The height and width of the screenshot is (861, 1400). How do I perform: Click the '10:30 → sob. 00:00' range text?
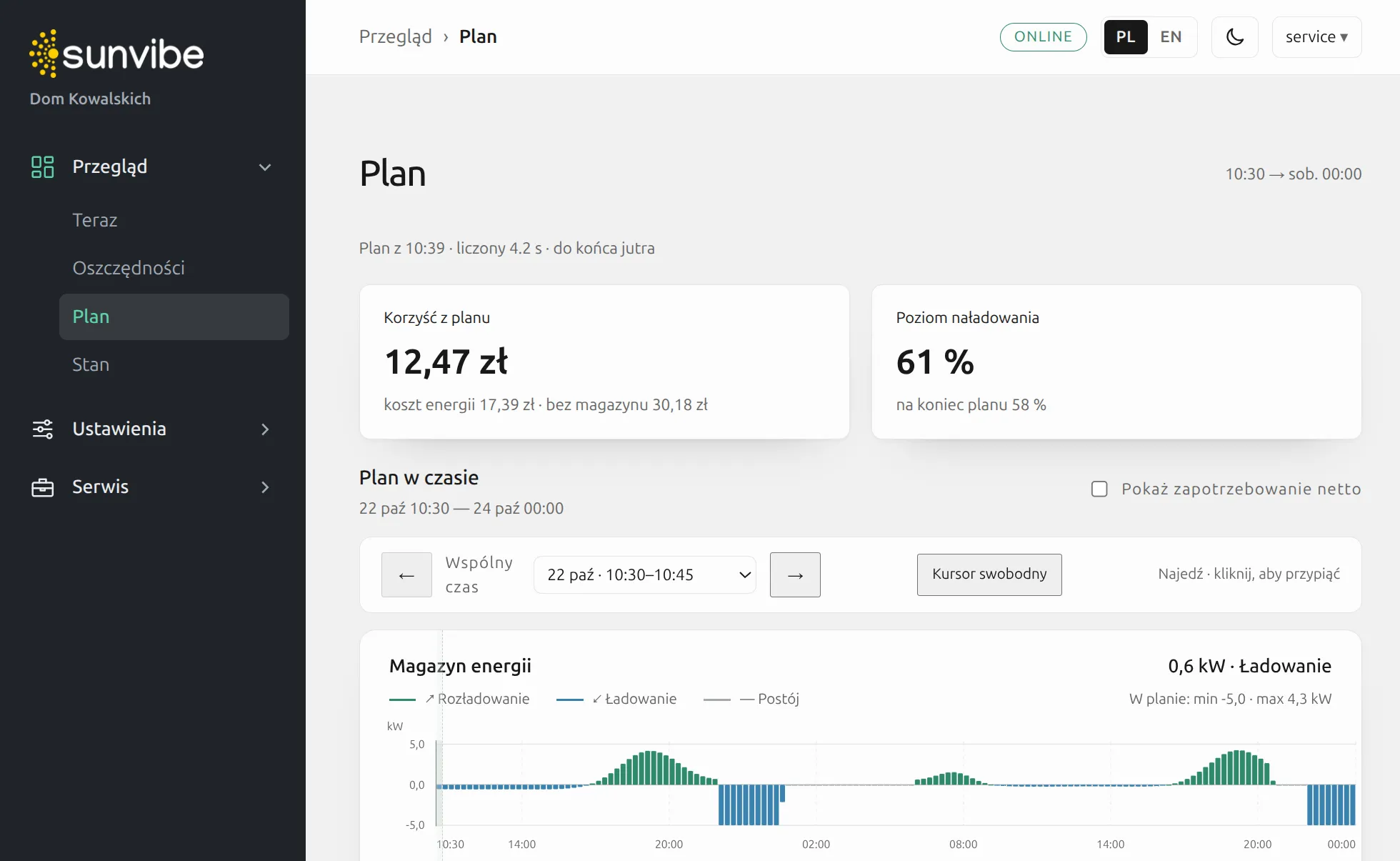[x=1294, y=174]
